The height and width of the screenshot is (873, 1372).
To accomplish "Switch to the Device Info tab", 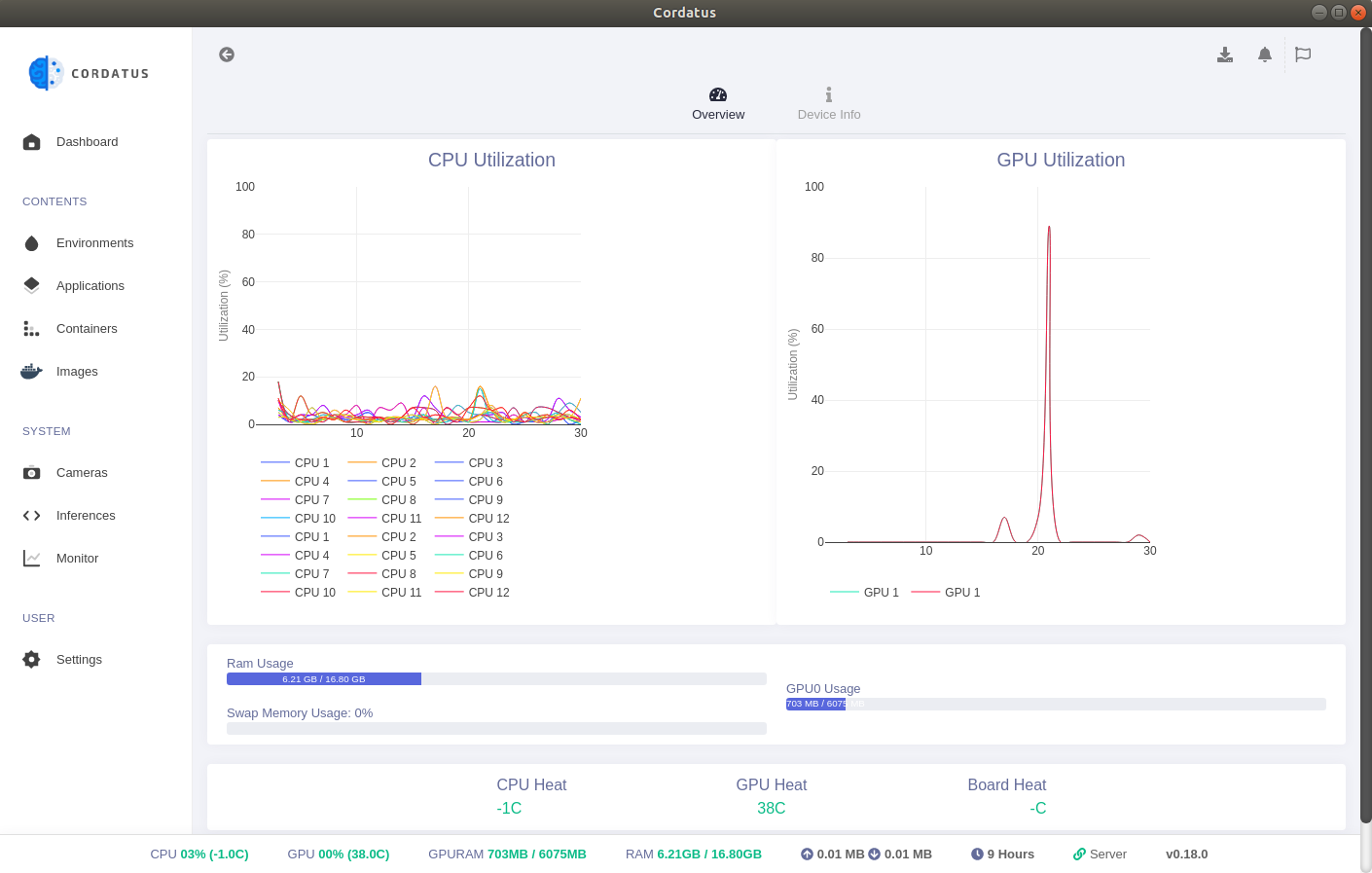I will click(829, 104).
